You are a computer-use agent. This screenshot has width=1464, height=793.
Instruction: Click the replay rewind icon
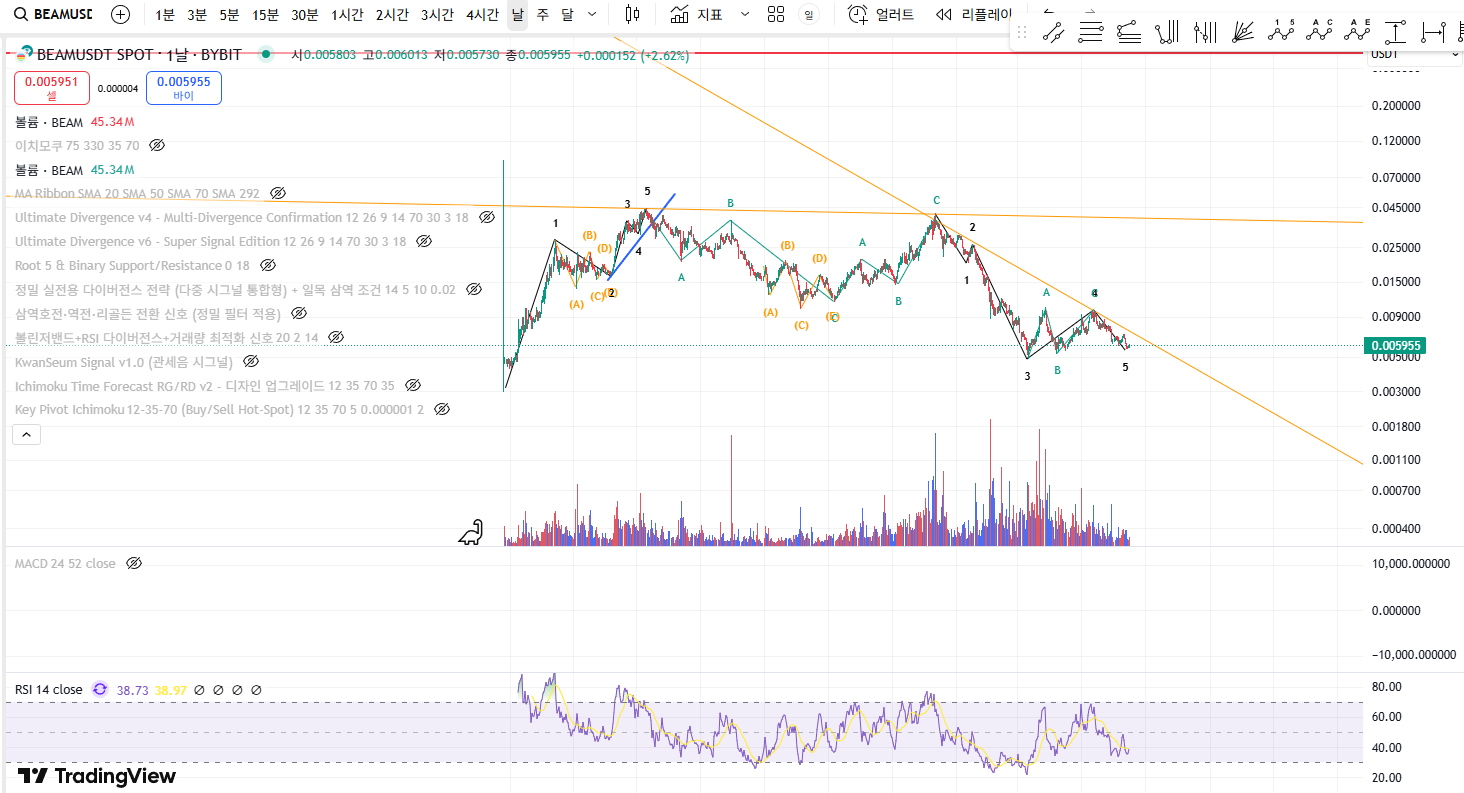[x=944, y=14]
